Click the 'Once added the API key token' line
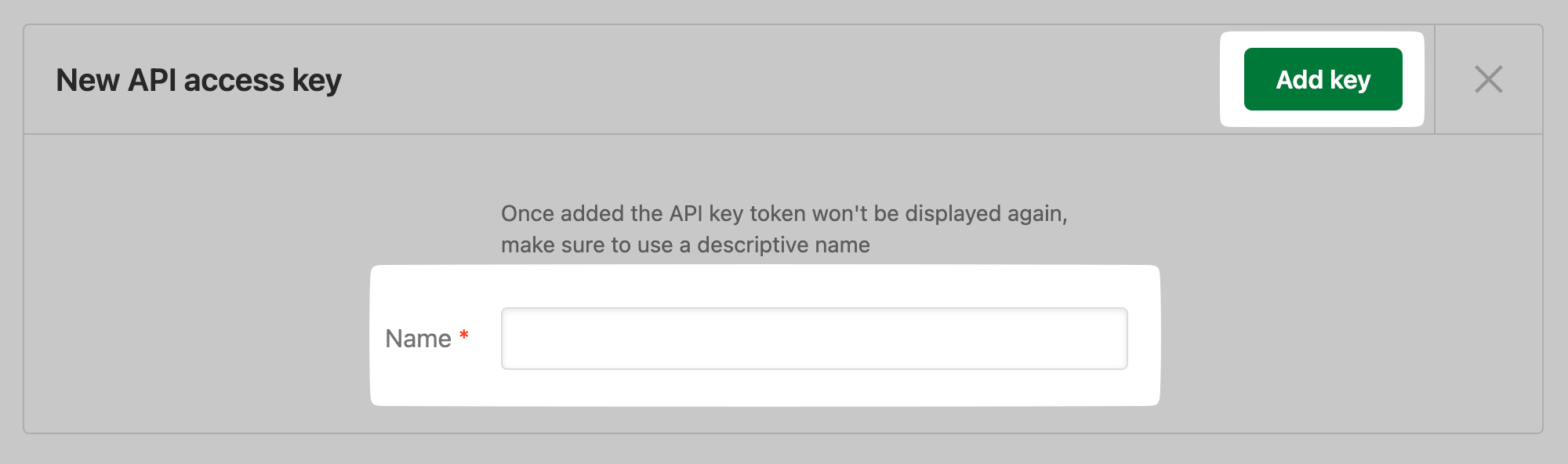Viewport: 1568px width, 464px height. [x=784, y=213]
